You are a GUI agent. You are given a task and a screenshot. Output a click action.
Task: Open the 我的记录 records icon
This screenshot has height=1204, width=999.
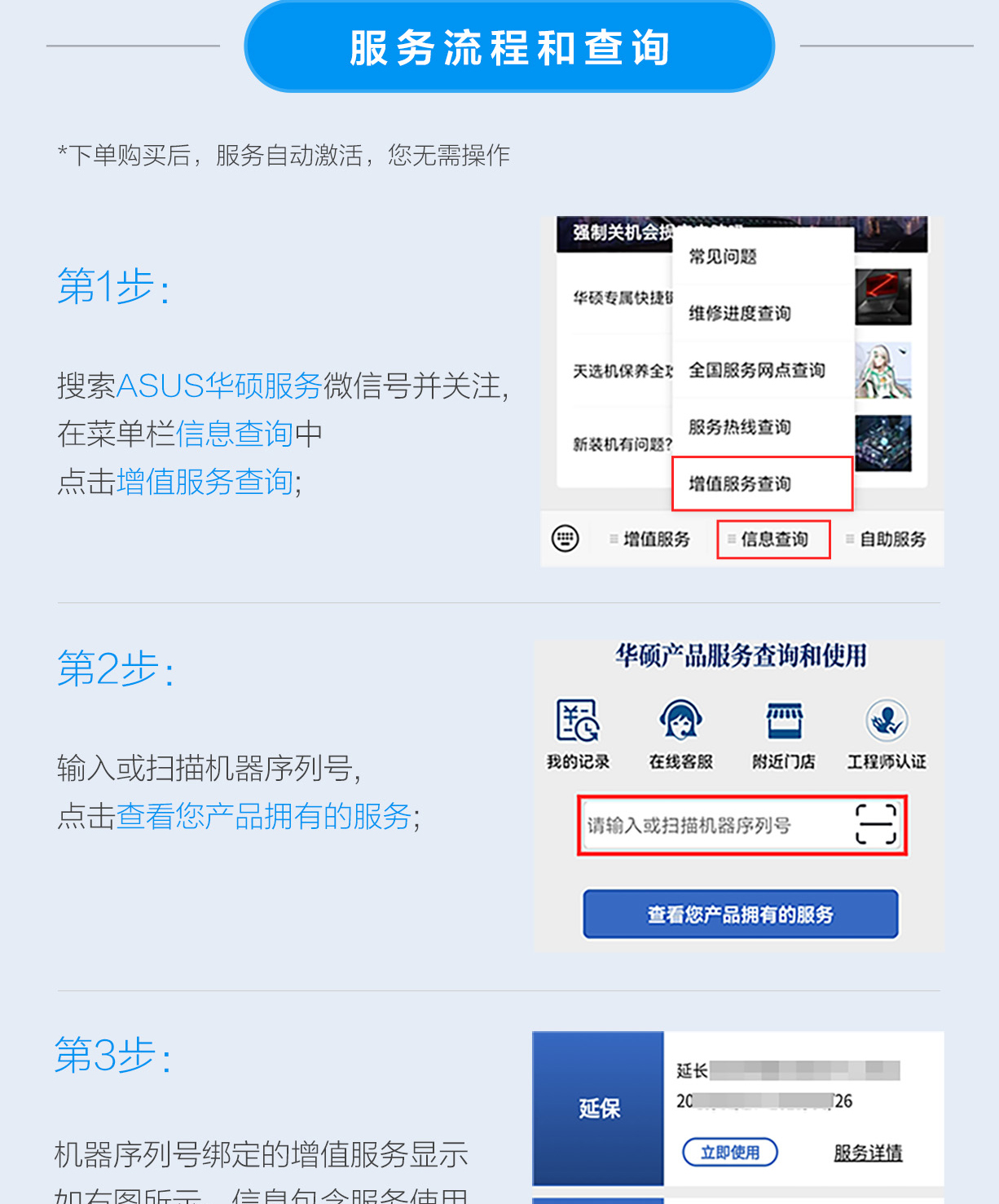578,720
